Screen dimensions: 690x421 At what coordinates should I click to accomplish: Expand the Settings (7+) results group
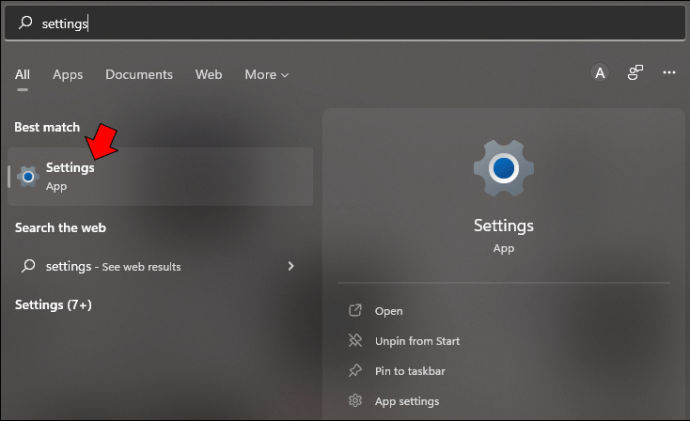coord(53,305)
